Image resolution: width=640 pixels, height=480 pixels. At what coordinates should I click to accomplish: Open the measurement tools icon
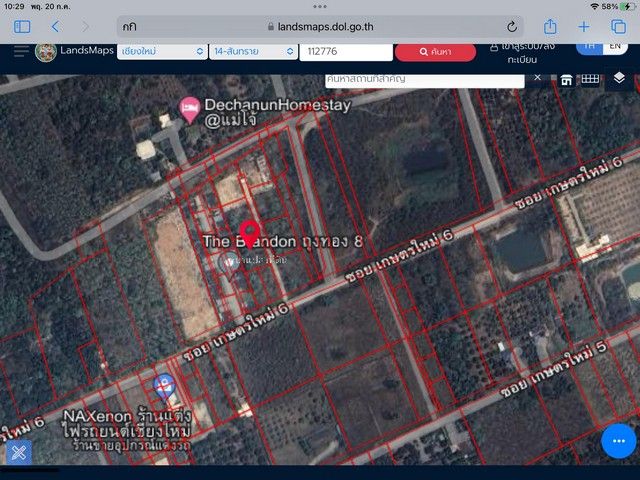pyautogui.click(x=18, y=452)
